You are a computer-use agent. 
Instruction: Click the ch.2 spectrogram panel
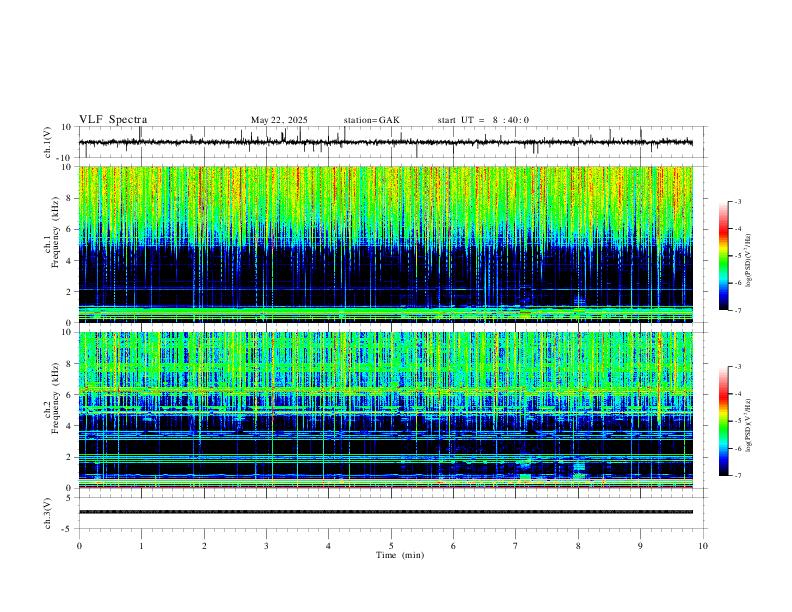[x=385, y=410]
